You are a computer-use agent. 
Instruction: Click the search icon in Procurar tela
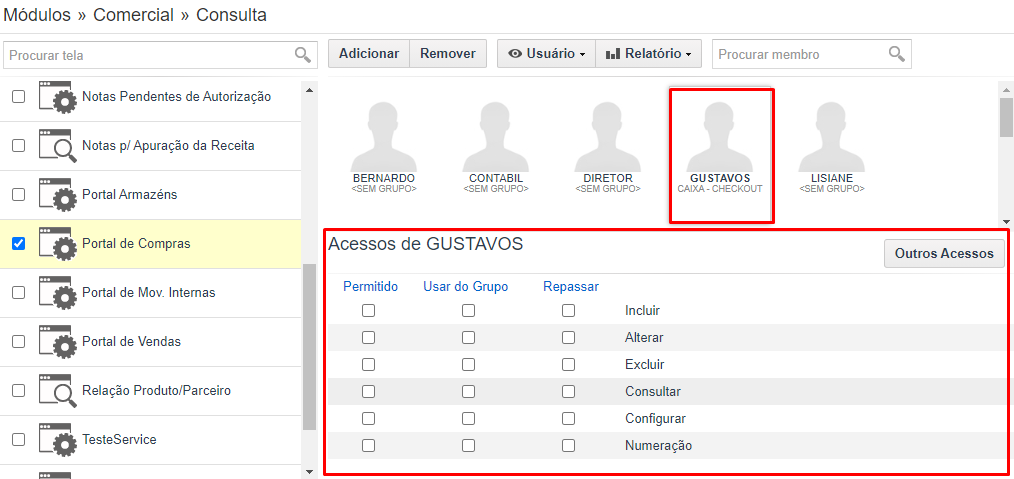click(303, 54)
